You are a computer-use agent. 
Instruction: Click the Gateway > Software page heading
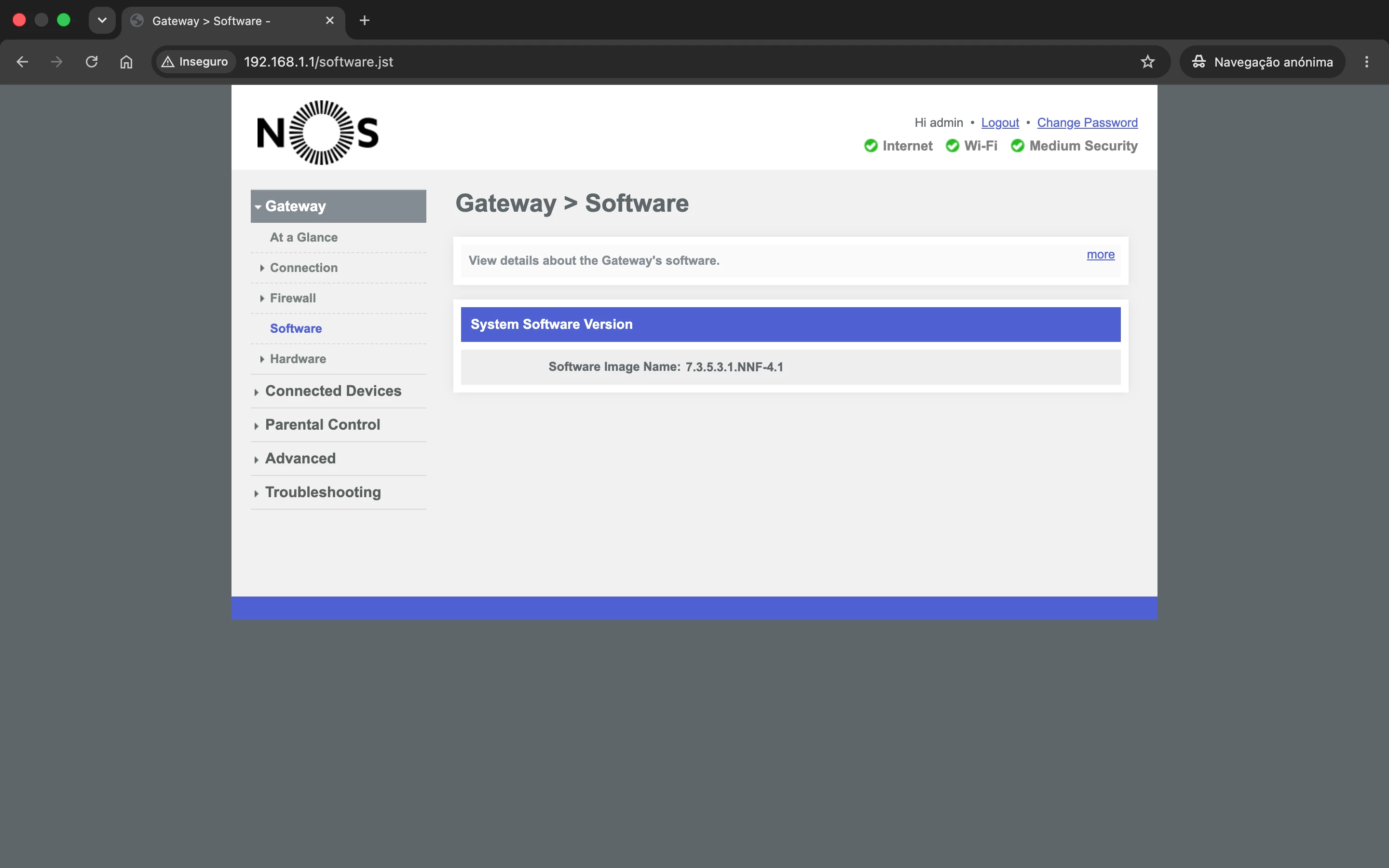(572, 203)
